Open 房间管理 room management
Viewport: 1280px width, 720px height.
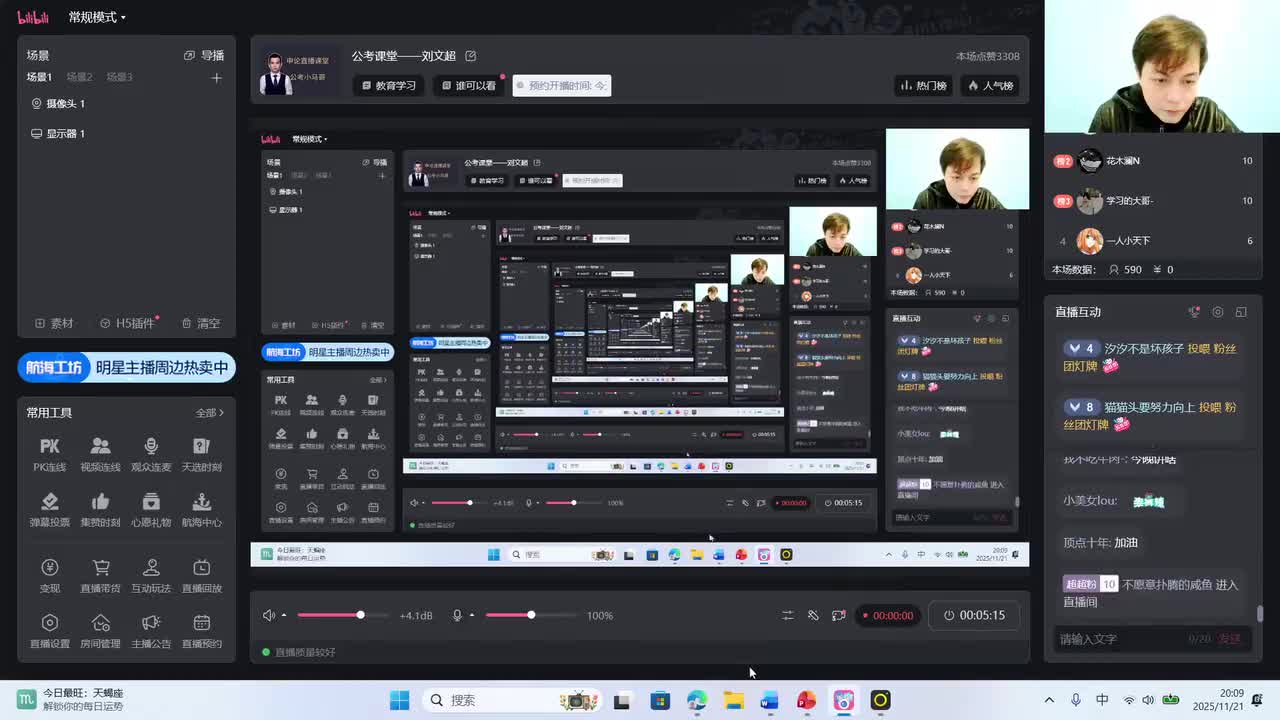(100, 632)
